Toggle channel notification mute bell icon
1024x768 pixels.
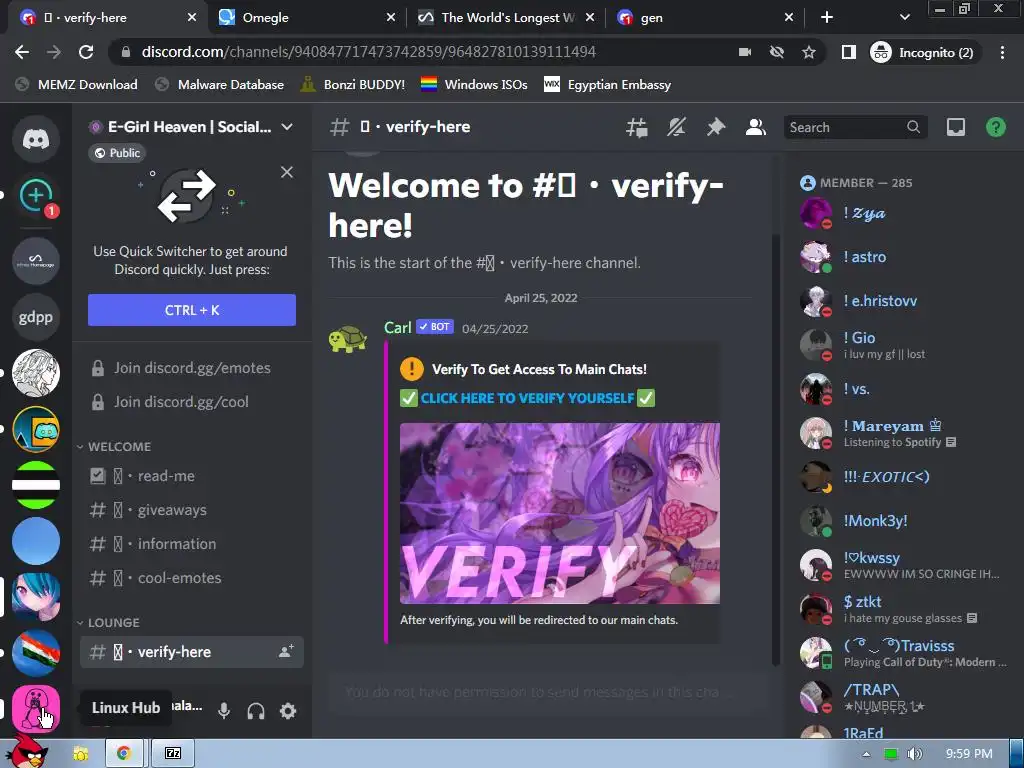[677, 127]
